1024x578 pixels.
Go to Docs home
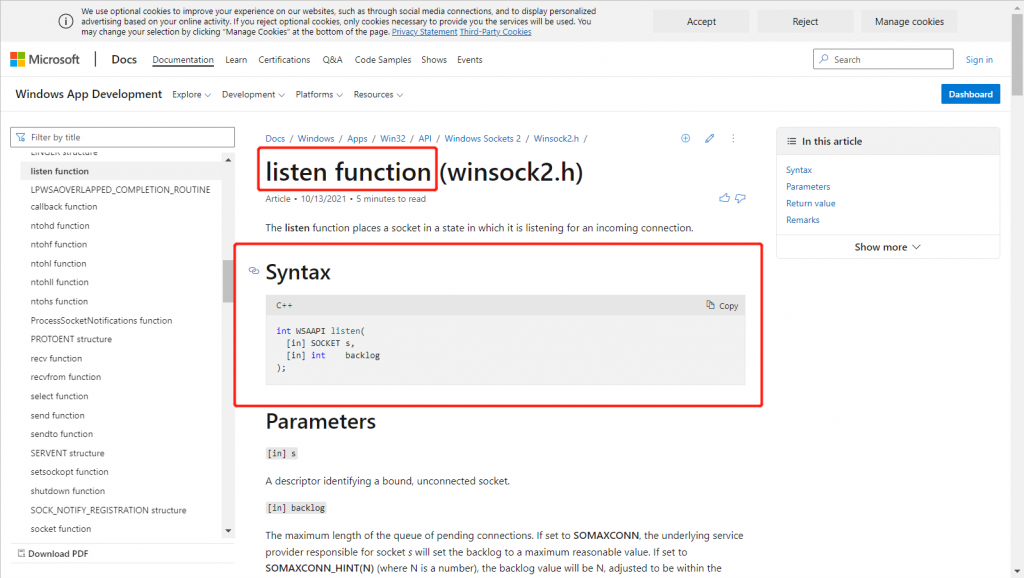coord(124,59)
